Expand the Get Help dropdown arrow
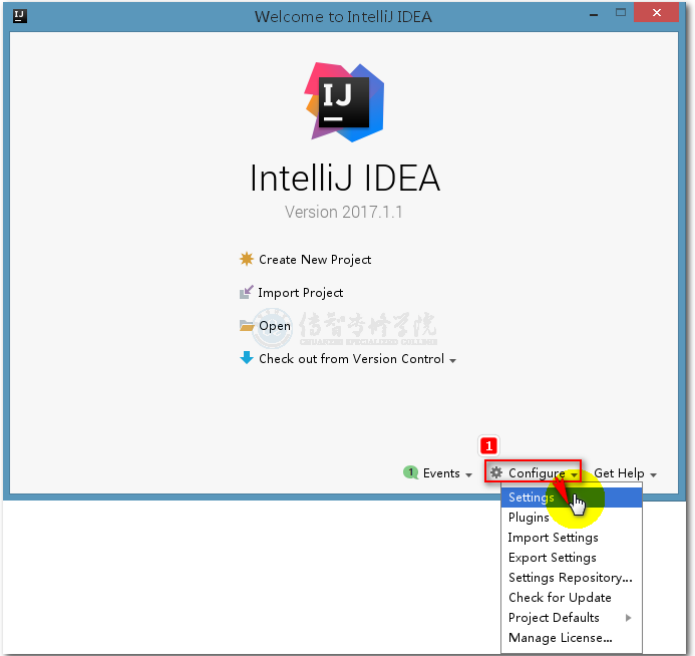 [653, 475]
